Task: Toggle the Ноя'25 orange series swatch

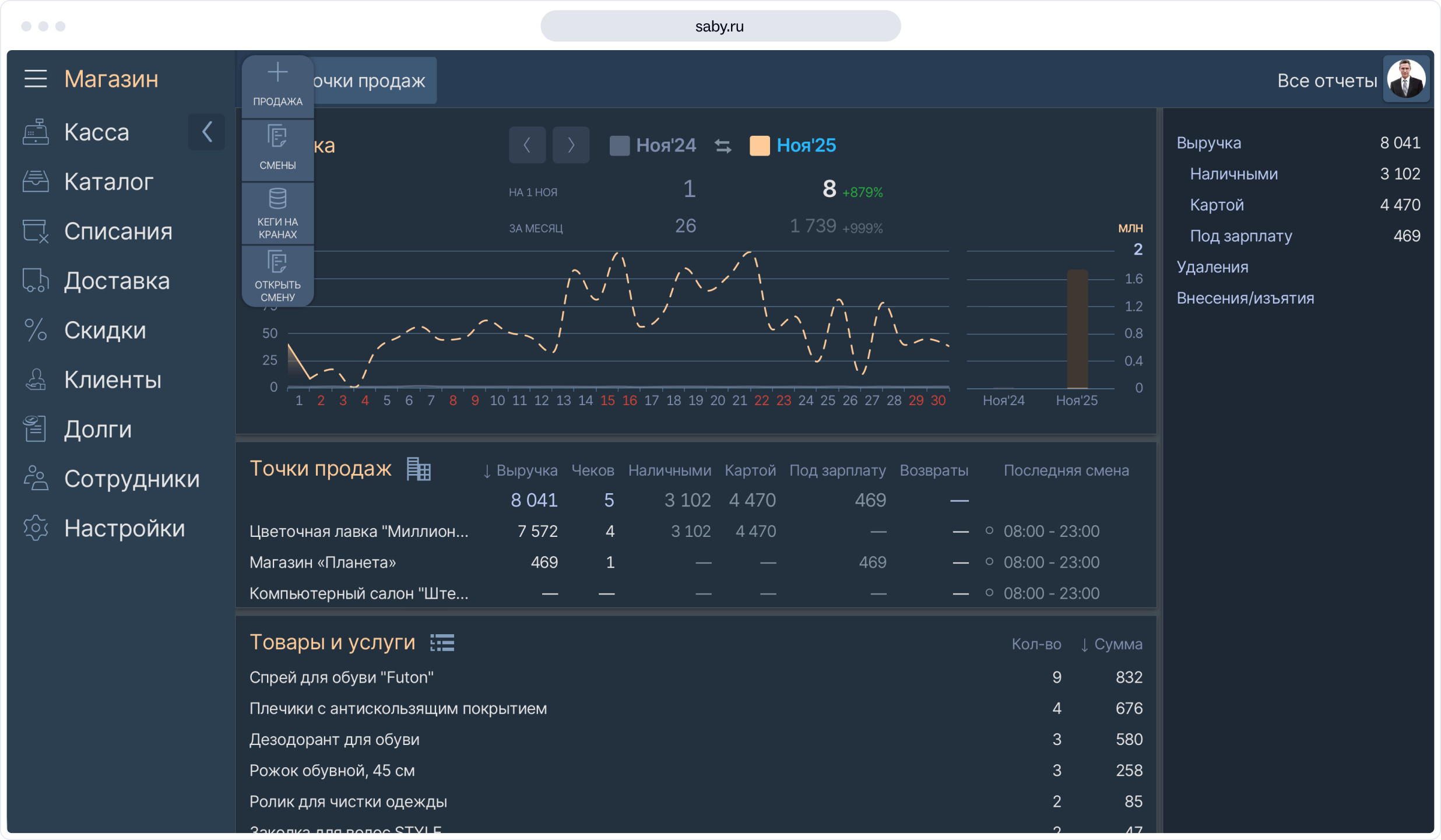Action: pyautogui.click(x=759, y=146)
